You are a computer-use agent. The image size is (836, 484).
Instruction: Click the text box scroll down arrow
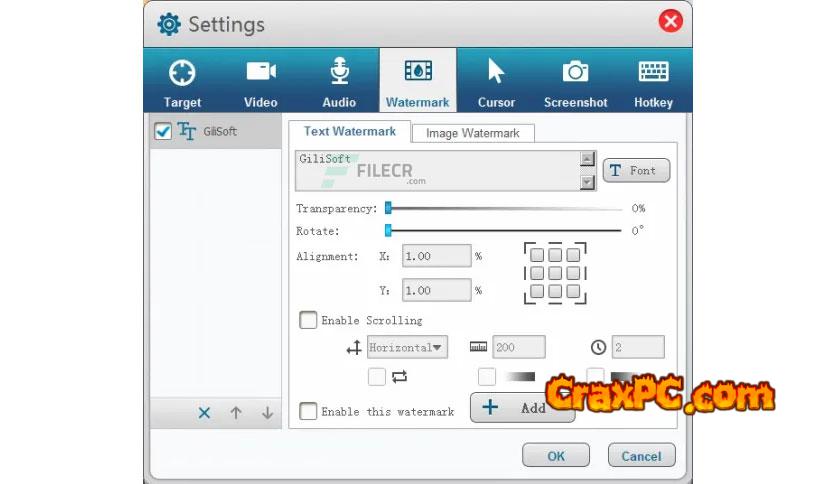587,182
